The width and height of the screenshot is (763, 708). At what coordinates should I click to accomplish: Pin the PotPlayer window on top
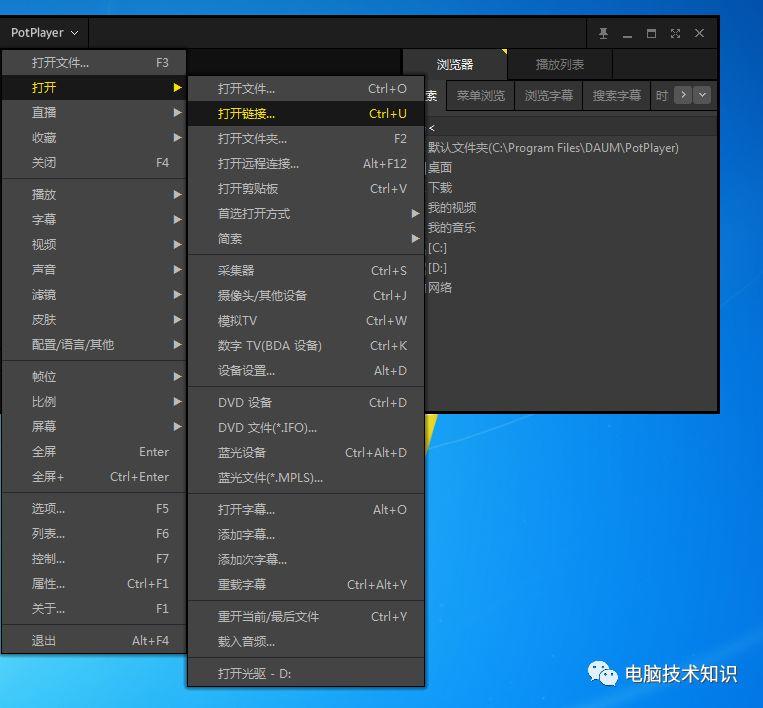pyautogui.click(x=603, y=33)
